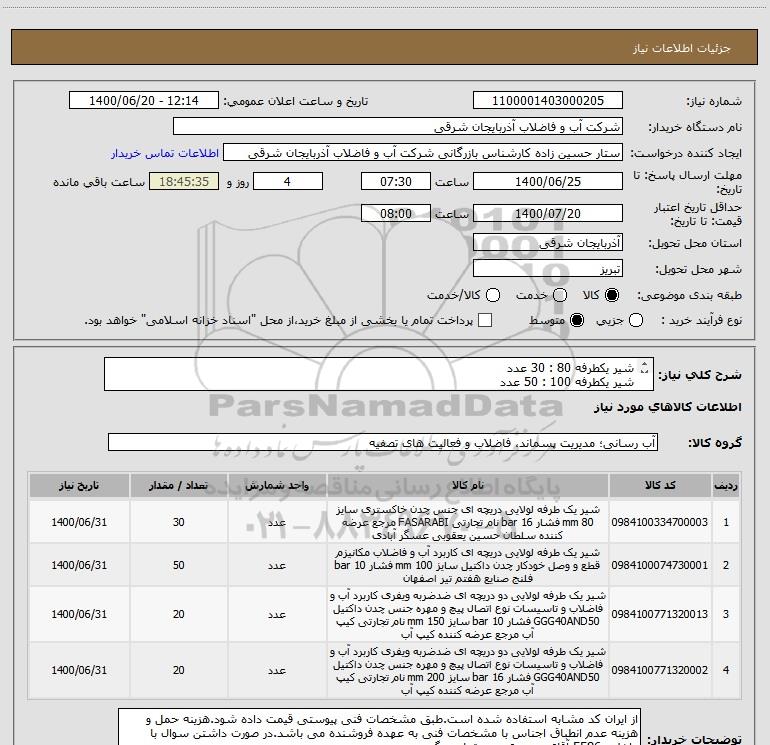Click quantity 20 in row 3
This screenshot has height=745, width=770.
[x=178, y=614]
